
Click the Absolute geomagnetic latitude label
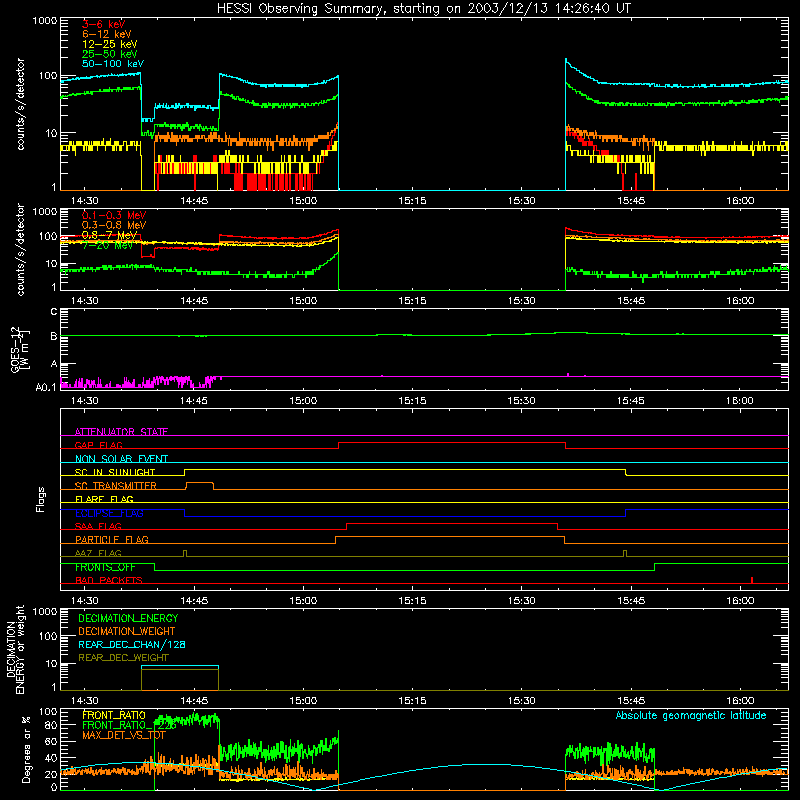(691, 715)
